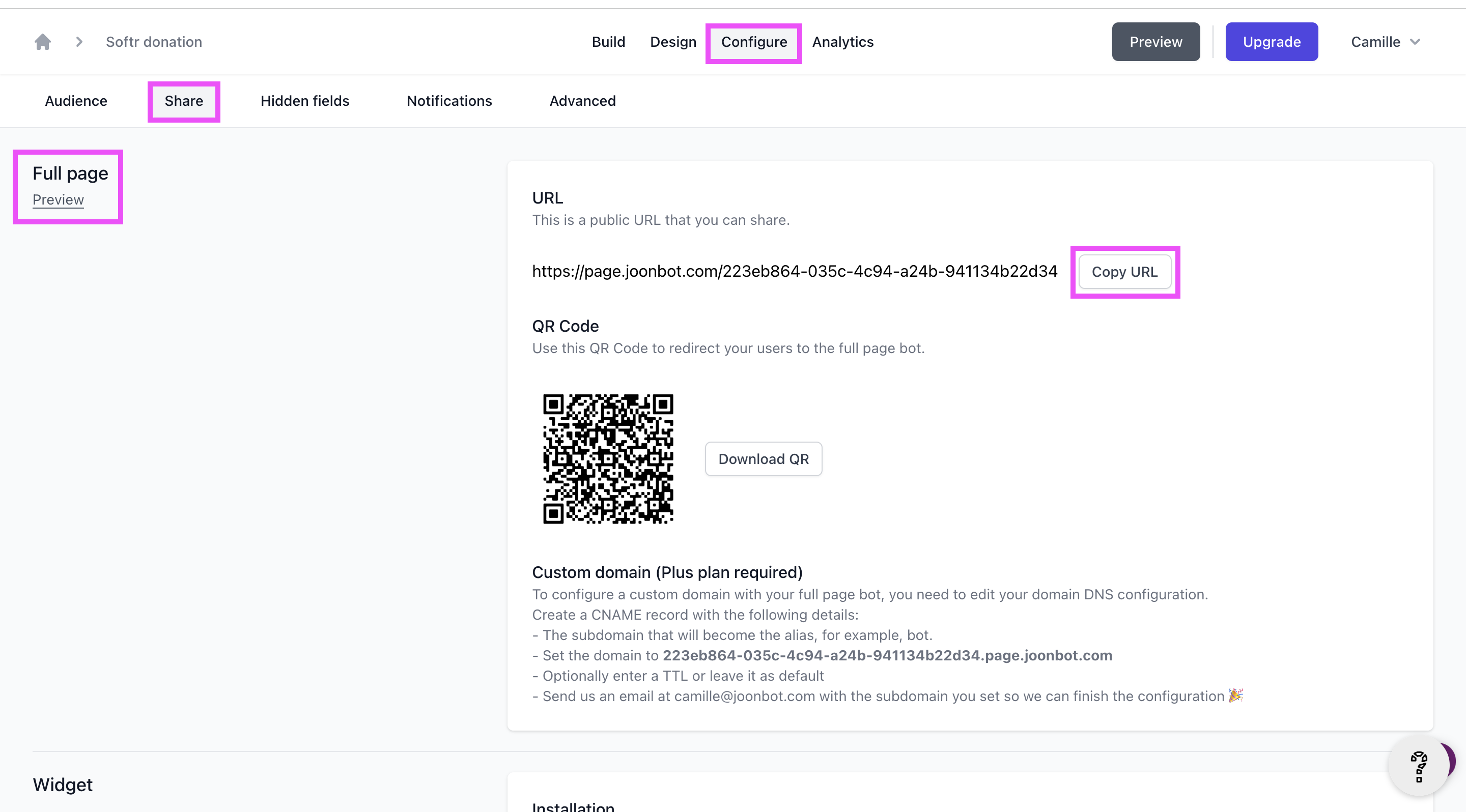Click the Widget section heading
The height and width of the screenshot is (812, 1466).
pyautogui.click(x=63, y=785)
